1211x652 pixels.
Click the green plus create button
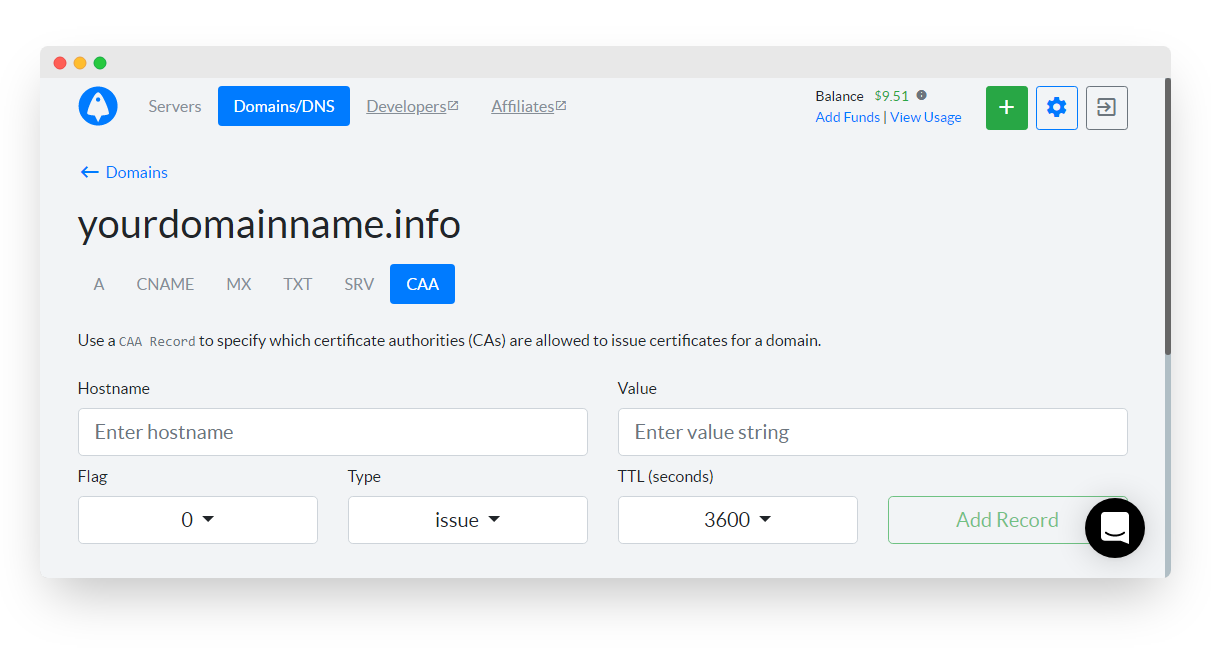(1007, 107)
